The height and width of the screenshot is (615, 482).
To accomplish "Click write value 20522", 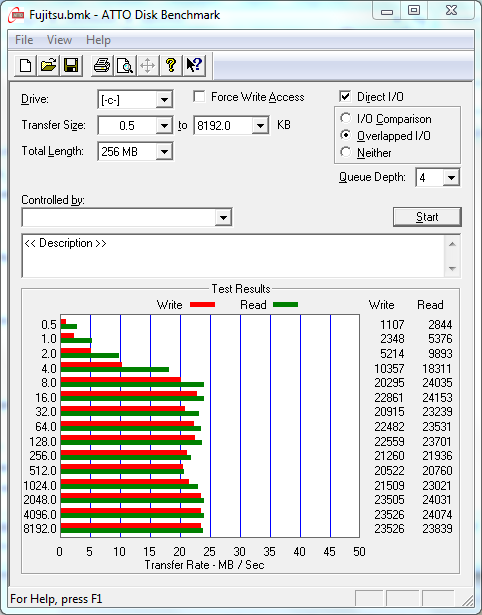I will [389, 470].
